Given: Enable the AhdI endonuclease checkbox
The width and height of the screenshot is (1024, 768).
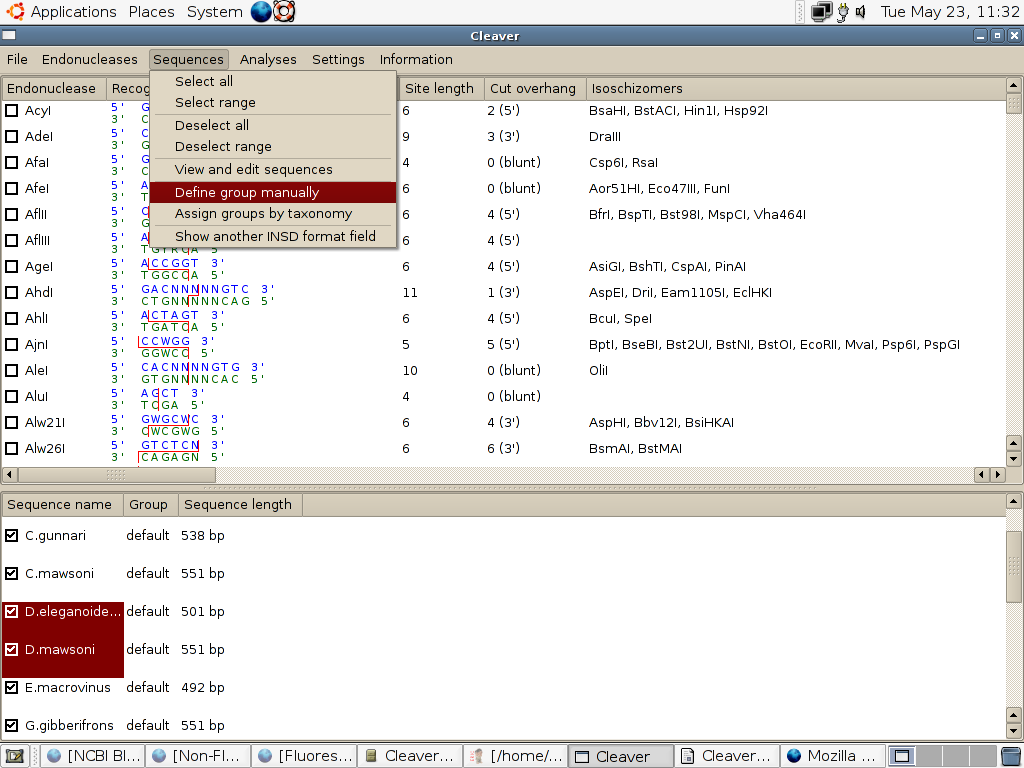Looking at the screenshot, I should click(x=12, y=293).
